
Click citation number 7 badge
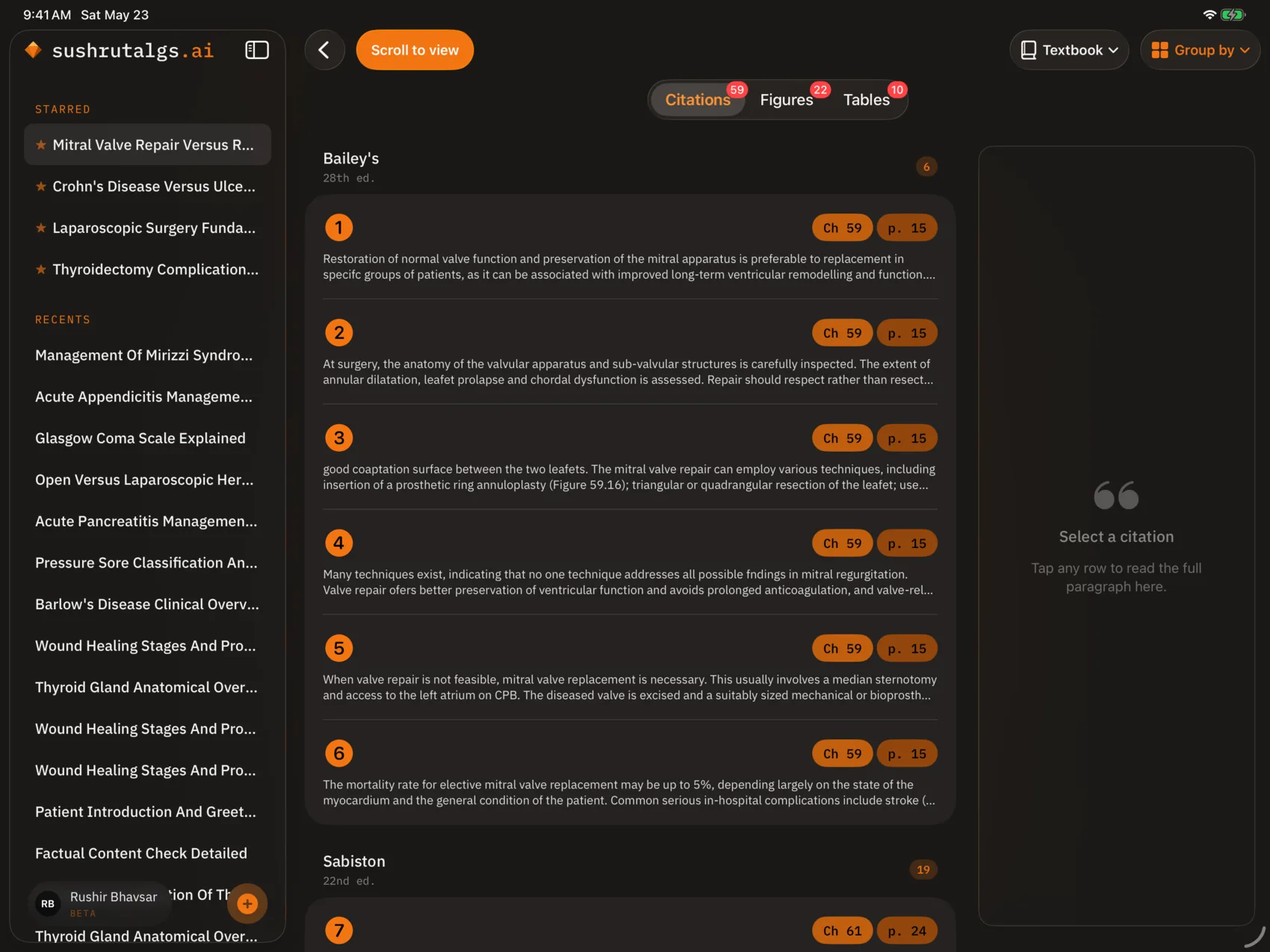point(339,930)
